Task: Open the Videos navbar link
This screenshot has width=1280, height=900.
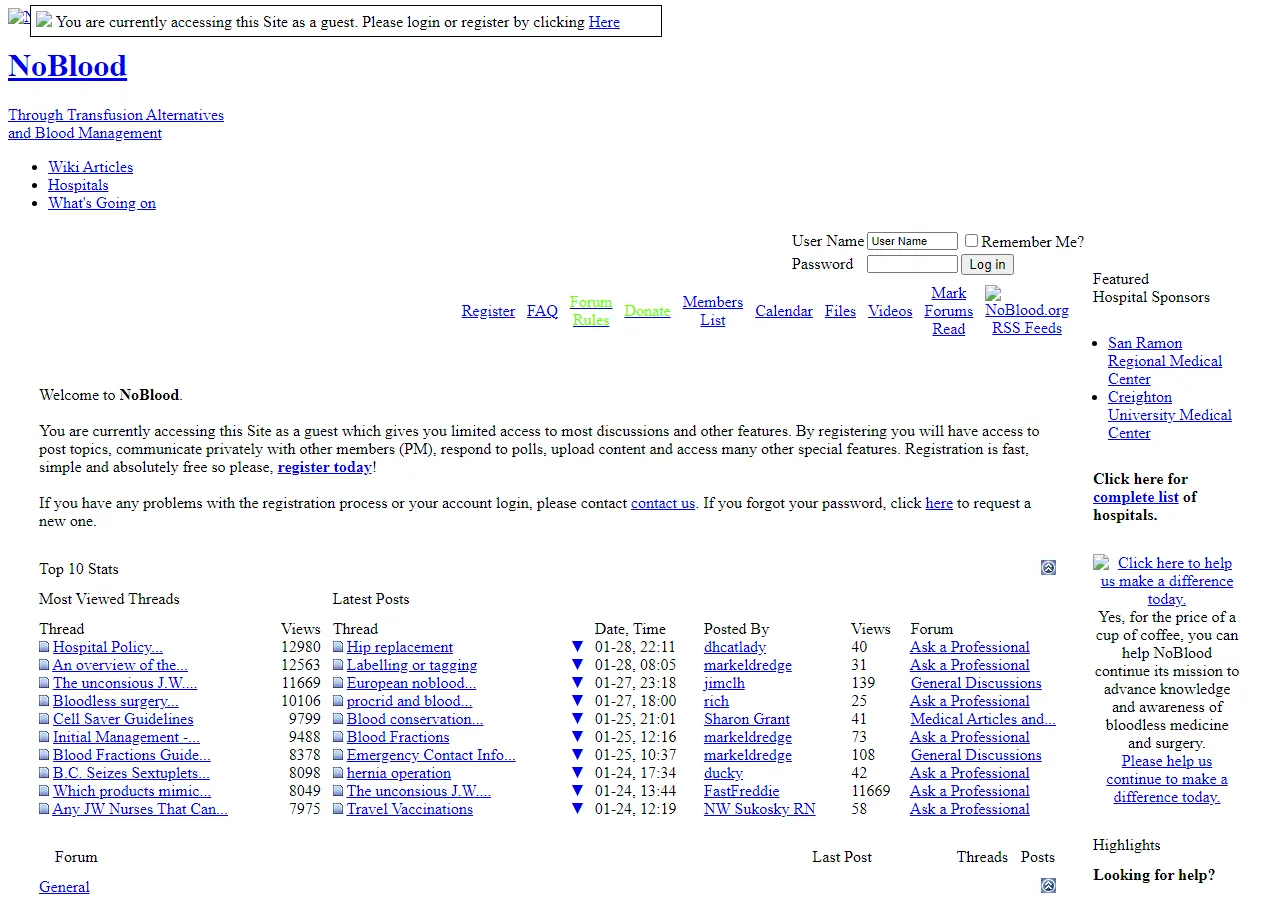Action: pos(890,311)
